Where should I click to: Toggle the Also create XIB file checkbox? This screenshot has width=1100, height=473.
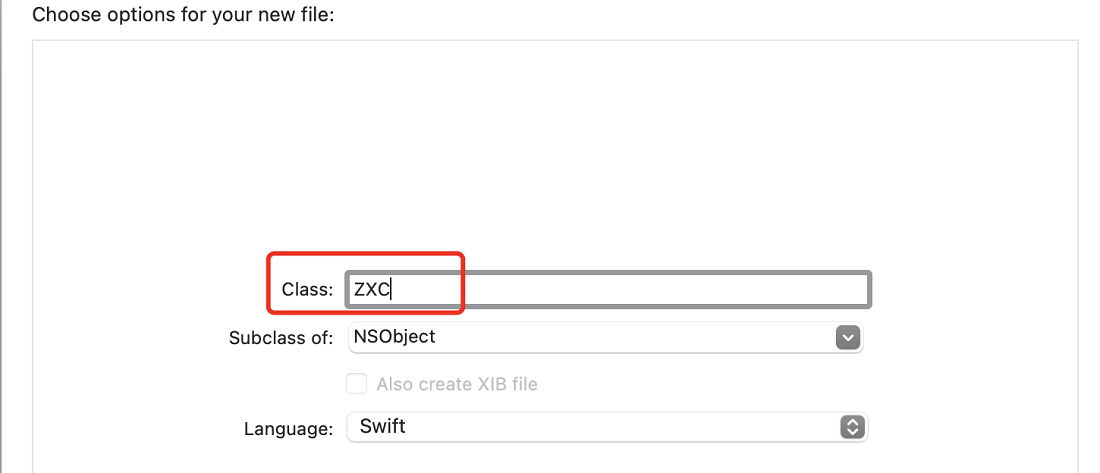[x=357, y=384]
